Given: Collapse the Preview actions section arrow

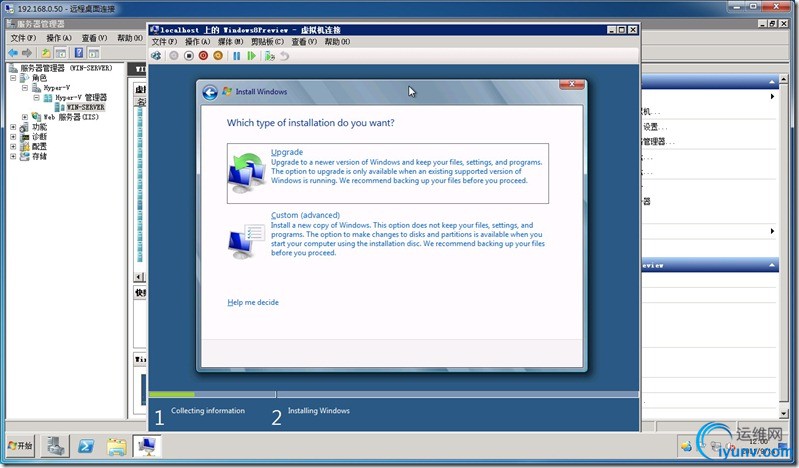Looking at the screenshot, I should pos(771,265).
